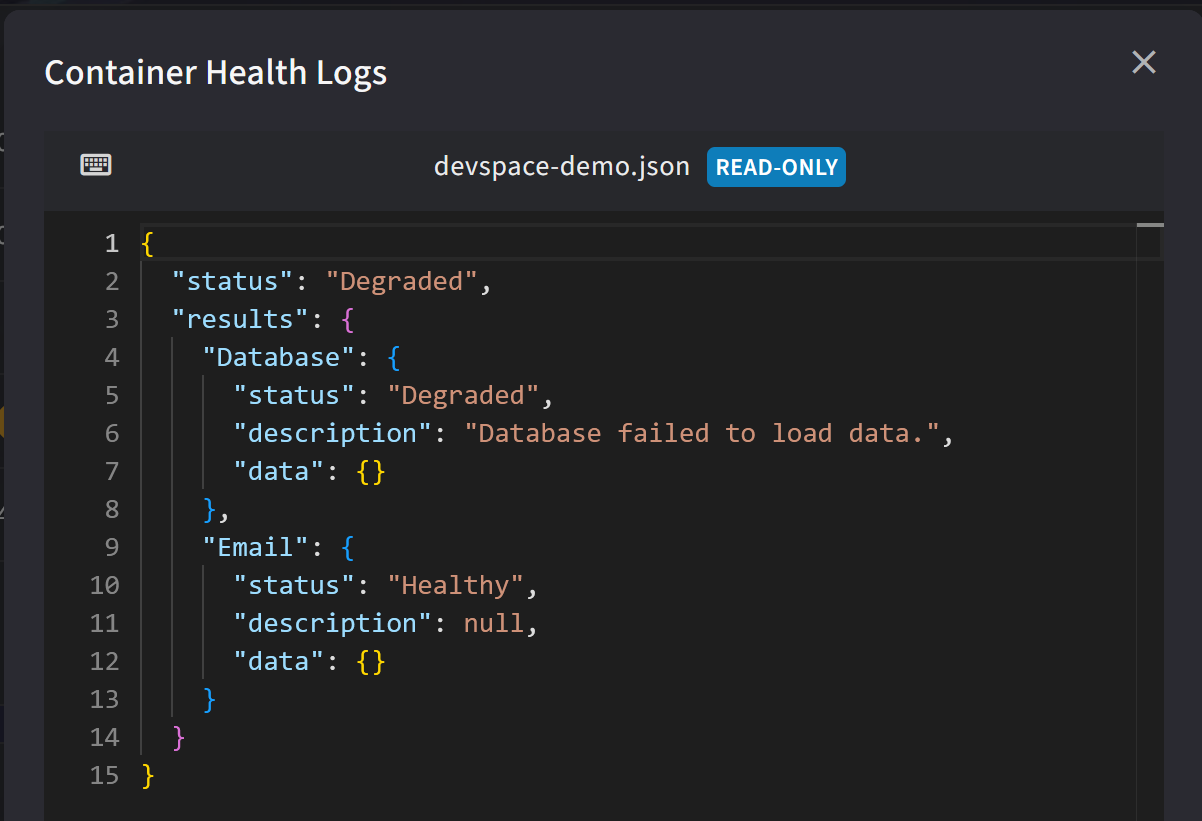
Task: Click line number 4 beside "Database"
Action: [110, 357]
